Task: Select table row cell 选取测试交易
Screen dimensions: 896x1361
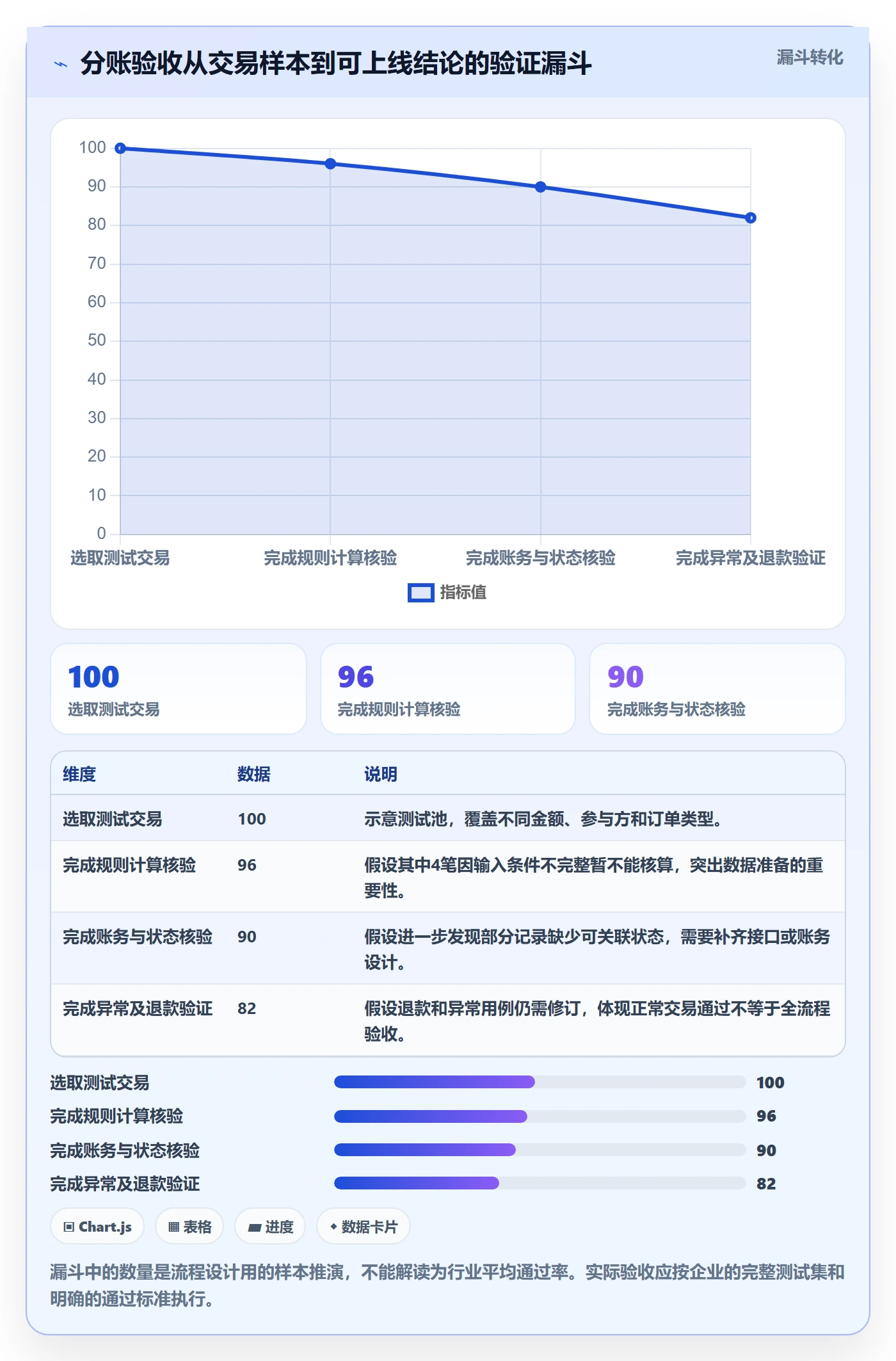Action: pyautogui.click(x=113, y=819)
